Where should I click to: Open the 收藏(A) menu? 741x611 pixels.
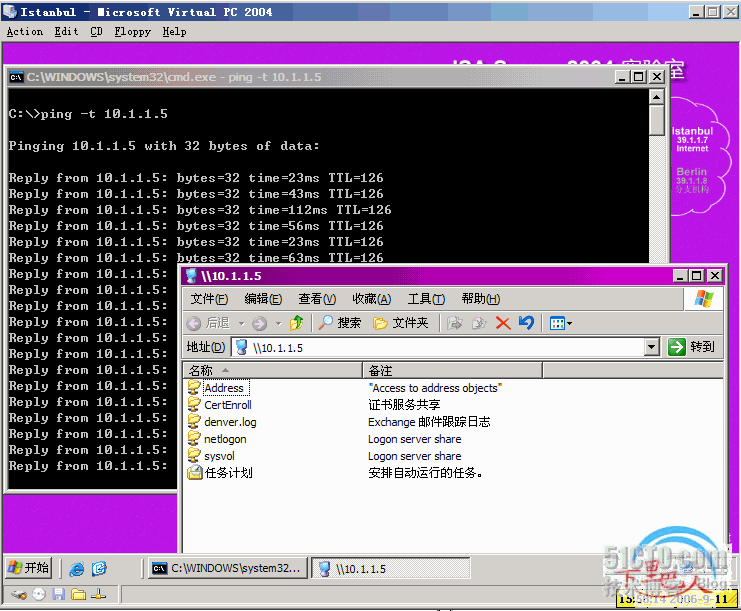[x=372, y=299]
